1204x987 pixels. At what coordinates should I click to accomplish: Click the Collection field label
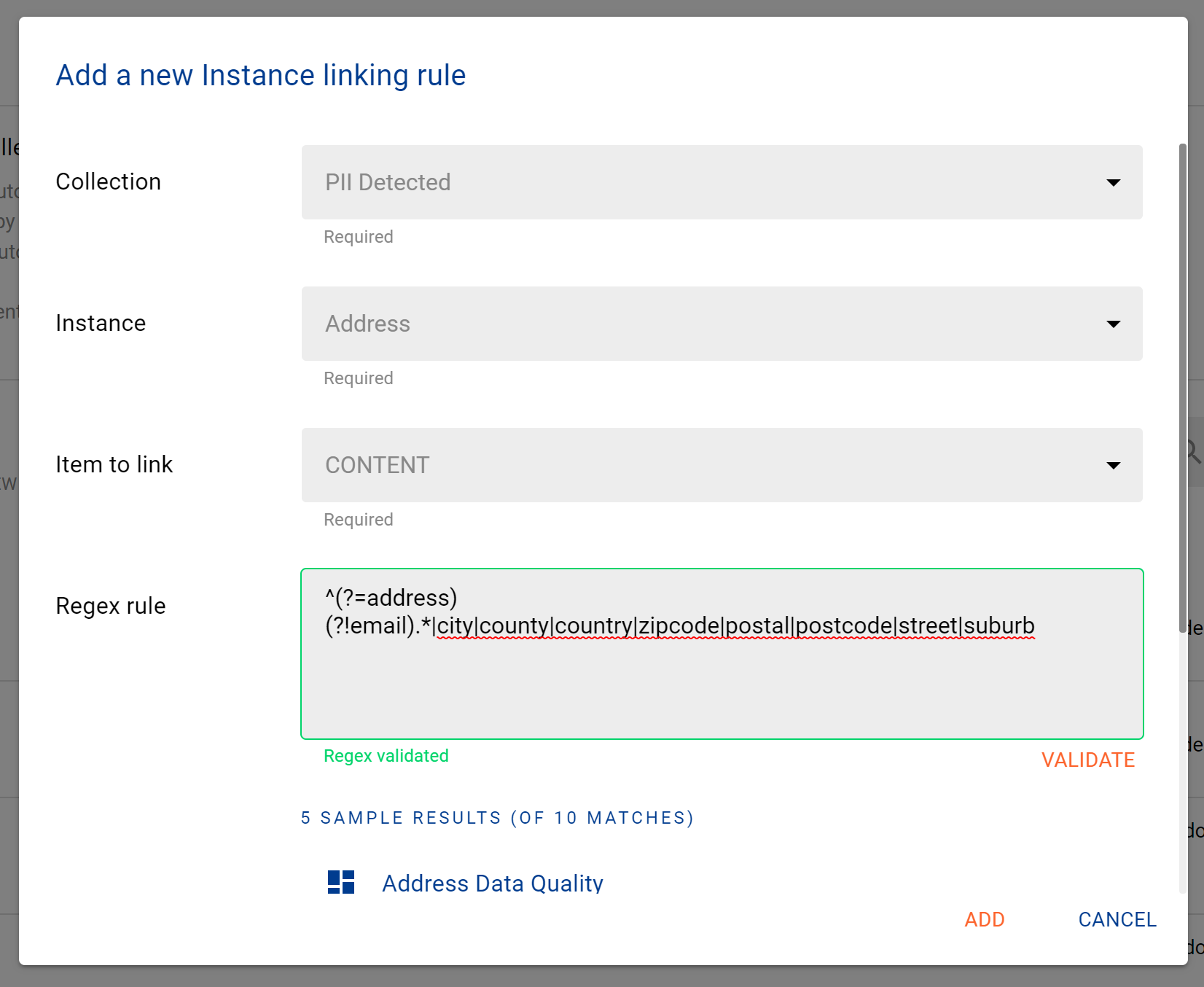[108, 182]
